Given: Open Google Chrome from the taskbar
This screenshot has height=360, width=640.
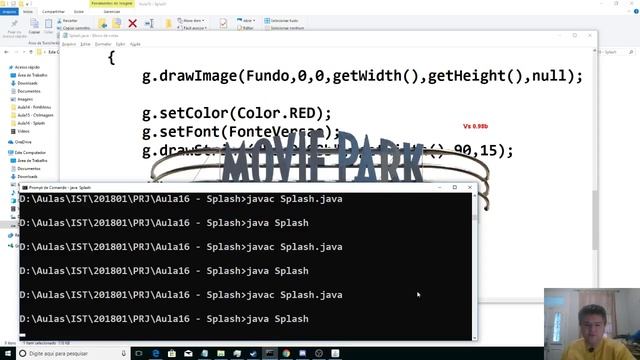Looking at the screenshot, I should click(286, 353).
